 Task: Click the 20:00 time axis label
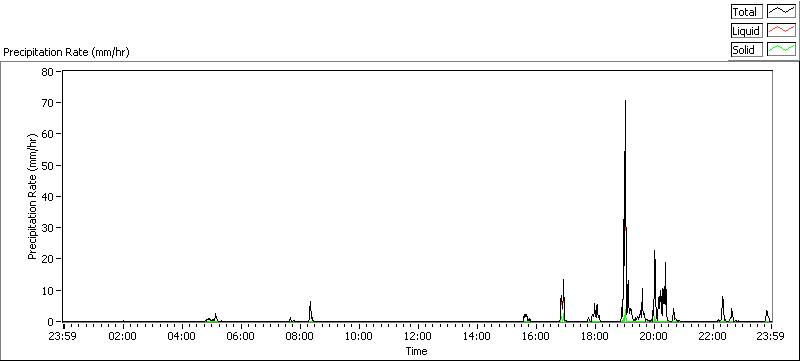click(654, 336)
